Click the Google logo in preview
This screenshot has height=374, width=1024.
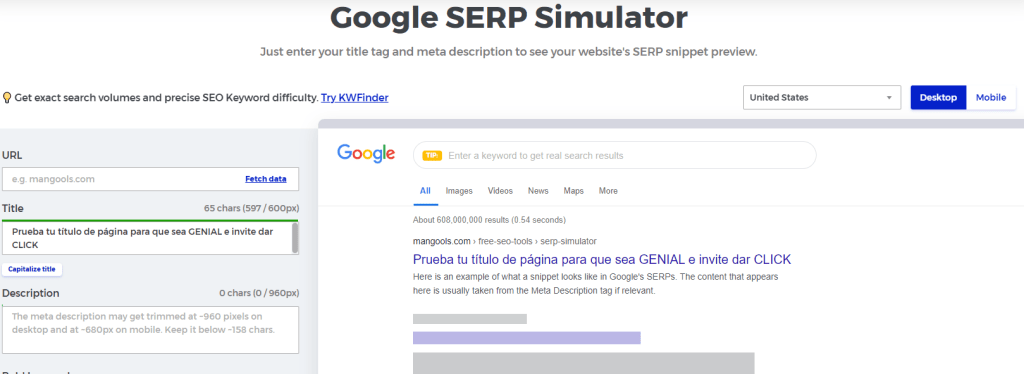[x=366, y=154]
